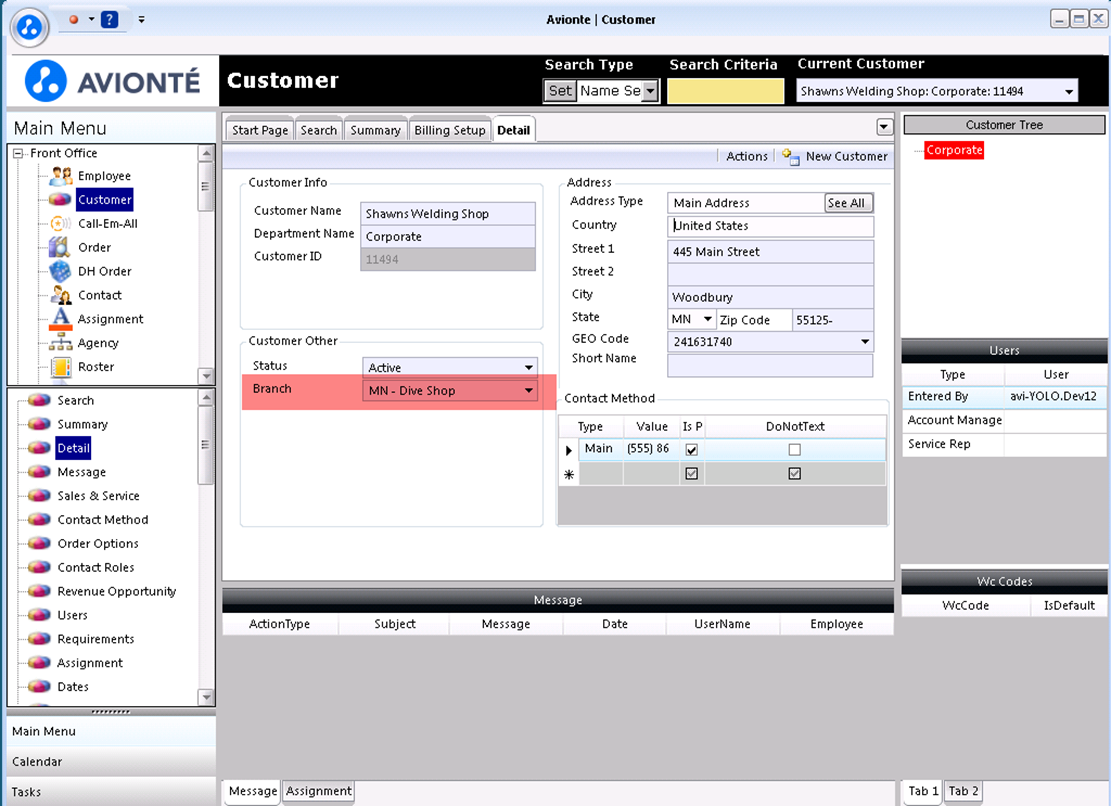Viewport: 1111px width, 806px height.
Task: Switch to the Billing Setup tab
Action: (450, 130)
